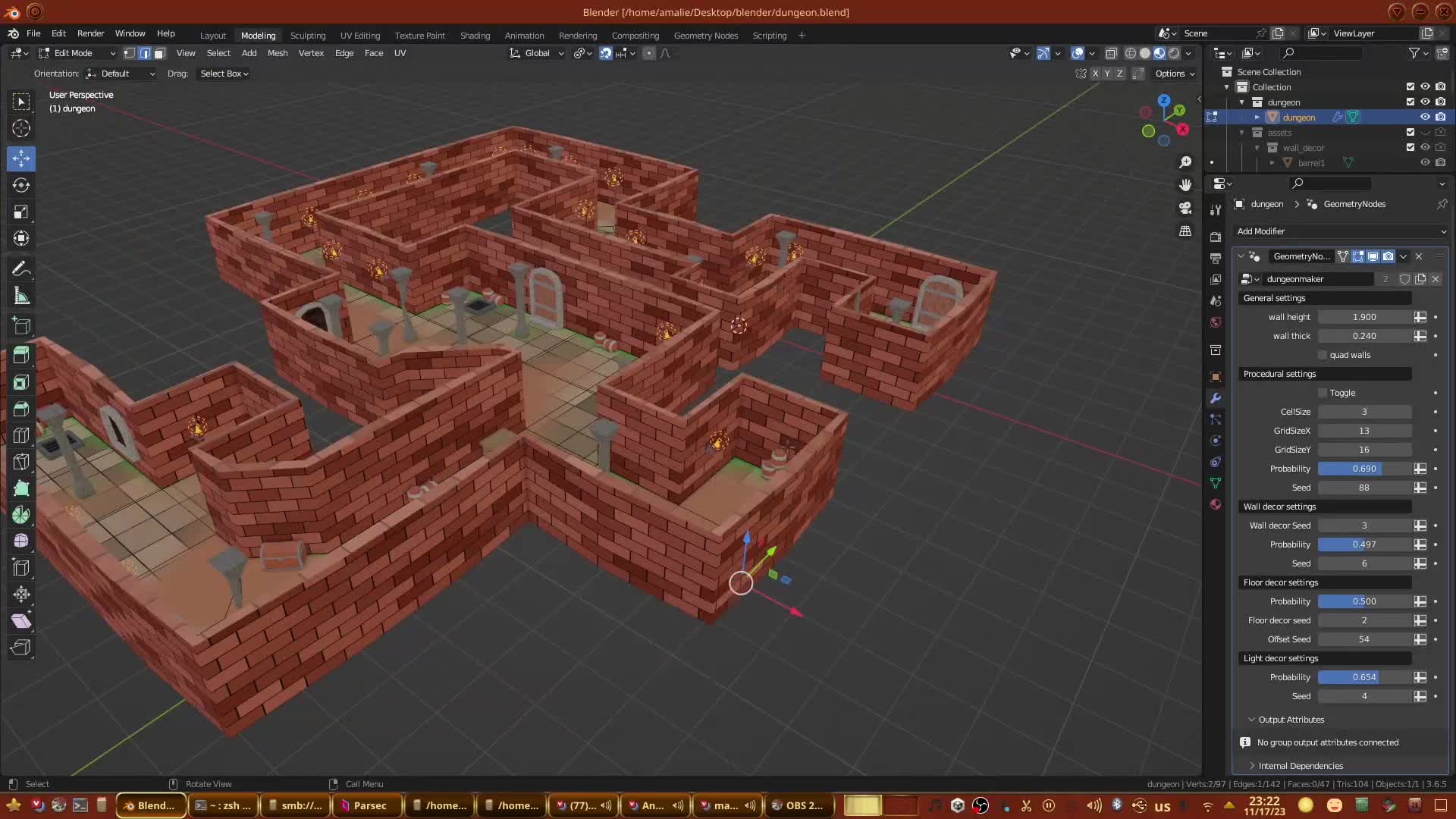1456x819 pixels.
Task: Open the Drag Select Box option
Action: pyautogui.click(x=224, y=74)
